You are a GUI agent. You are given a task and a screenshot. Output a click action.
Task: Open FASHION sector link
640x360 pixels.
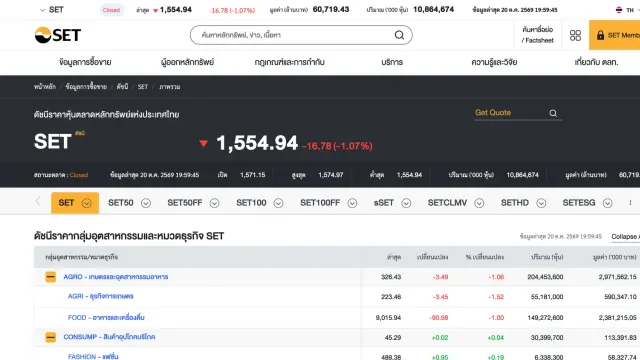point(93,356)
